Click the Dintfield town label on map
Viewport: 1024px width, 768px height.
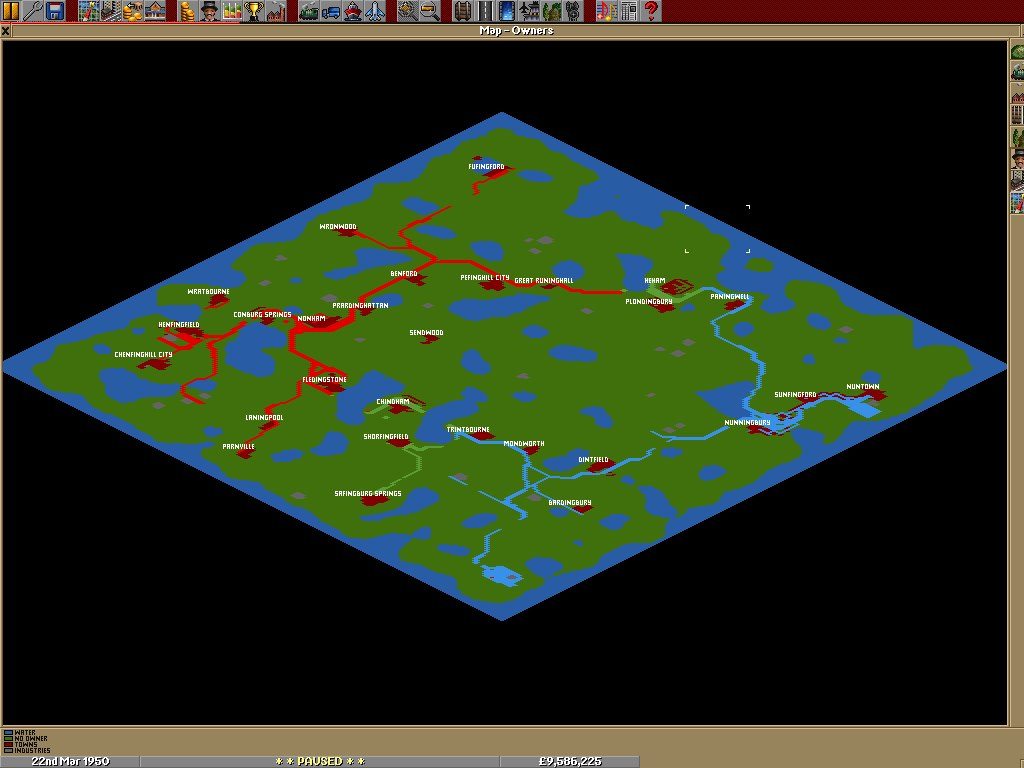594,460
